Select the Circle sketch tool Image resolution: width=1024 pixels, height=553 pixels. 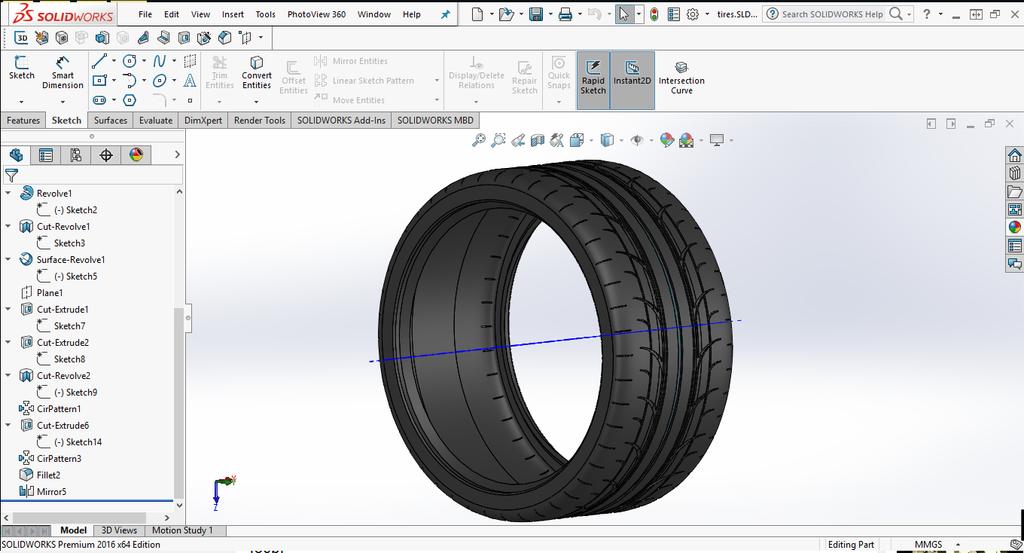point(129,61)
